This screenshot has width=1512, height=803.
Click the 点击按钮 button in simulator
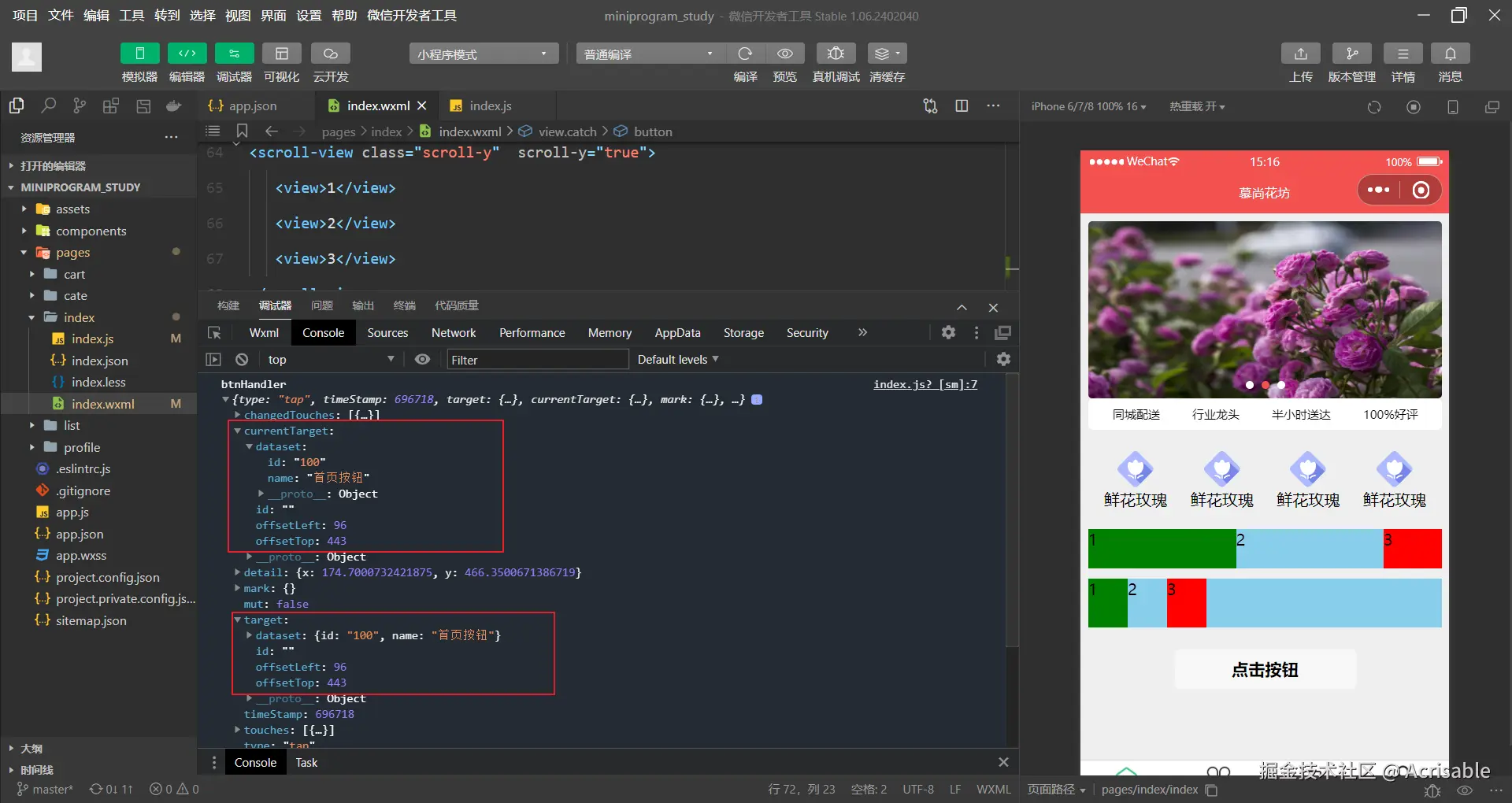point(1265,670)
